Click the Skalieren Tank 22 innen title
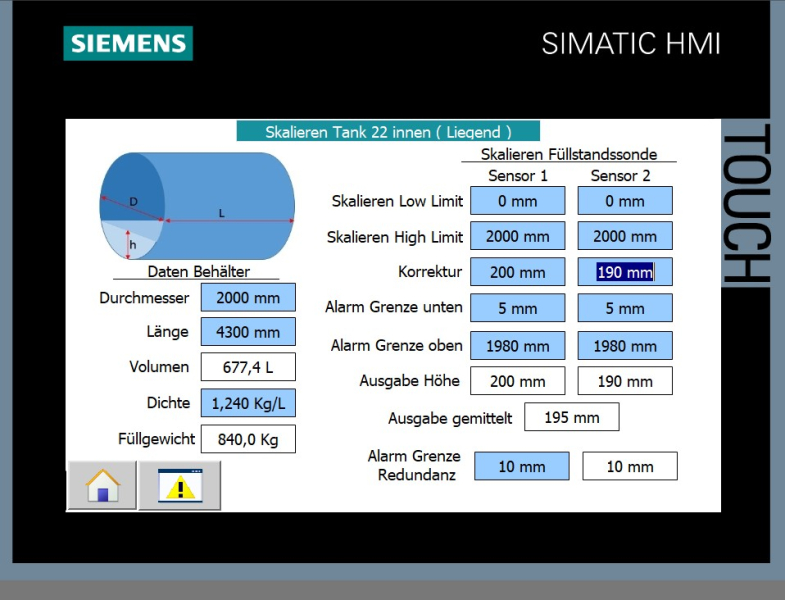785x600 pixels. point(388,131)
